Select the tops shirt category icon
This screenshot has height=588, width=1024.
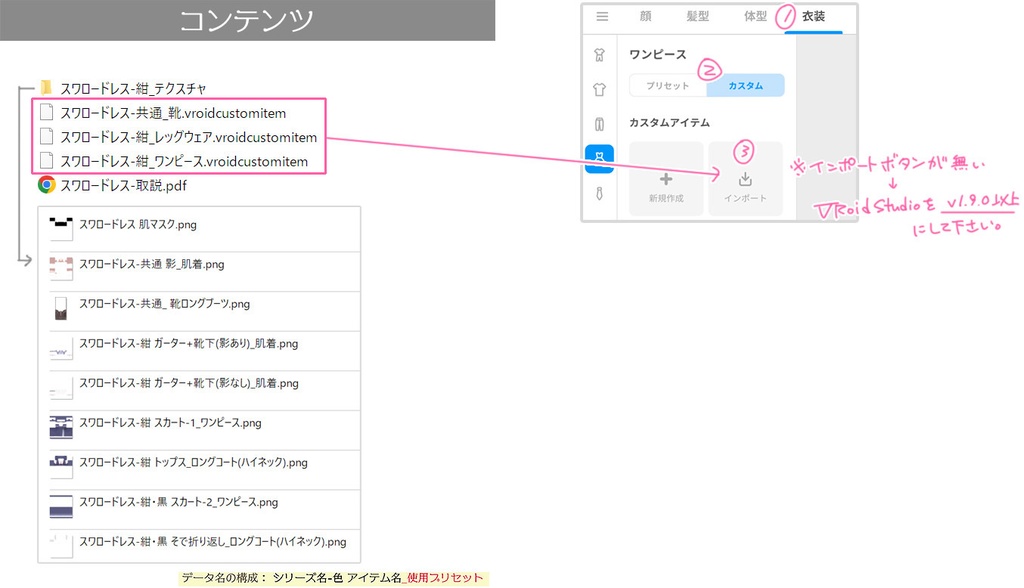600,88
